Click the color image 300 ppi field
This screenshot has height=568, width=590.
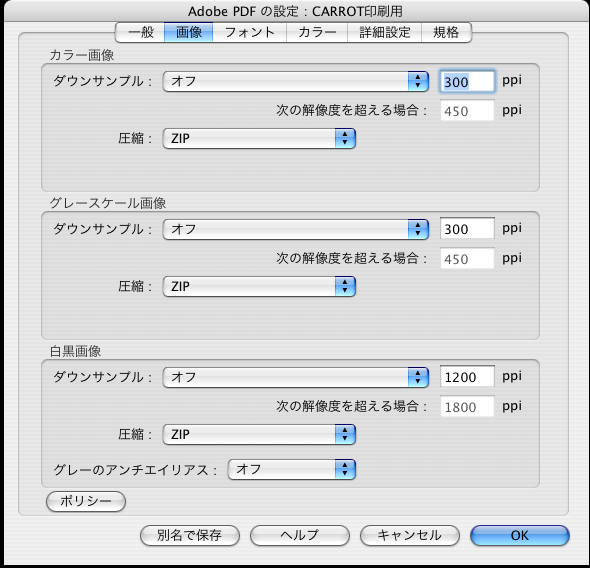tap(467, 81)
